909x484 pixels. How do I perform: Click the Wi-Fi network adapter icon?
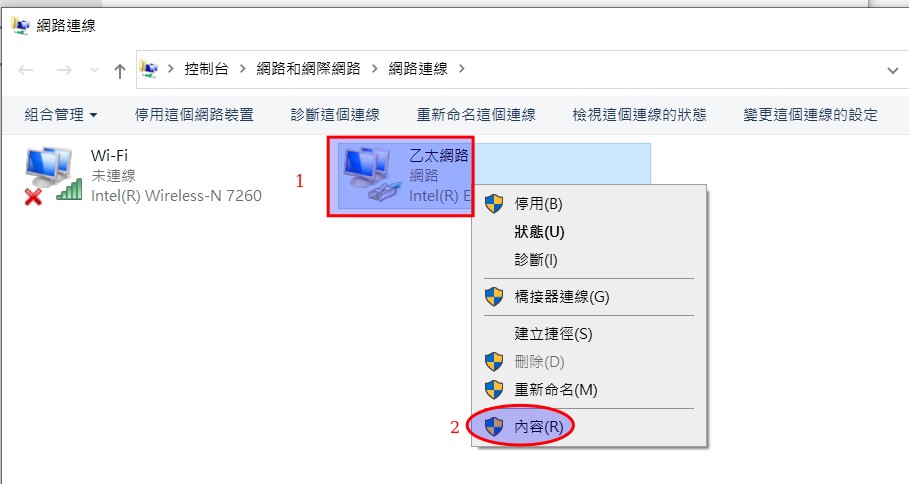point(53,175)
